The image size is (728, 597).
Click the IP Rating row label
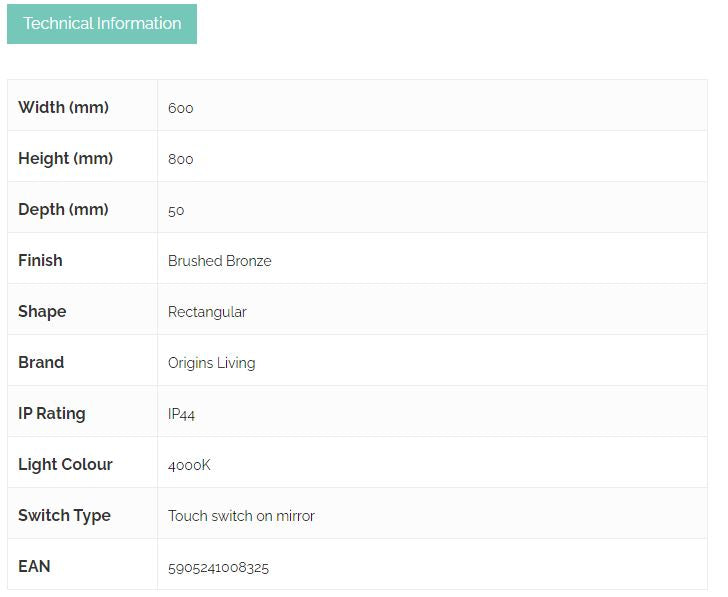(52, 413)
